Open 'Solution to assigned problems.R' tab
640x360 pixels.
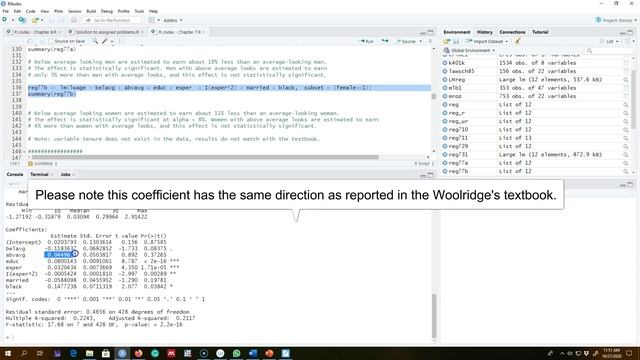coord(107,32)
